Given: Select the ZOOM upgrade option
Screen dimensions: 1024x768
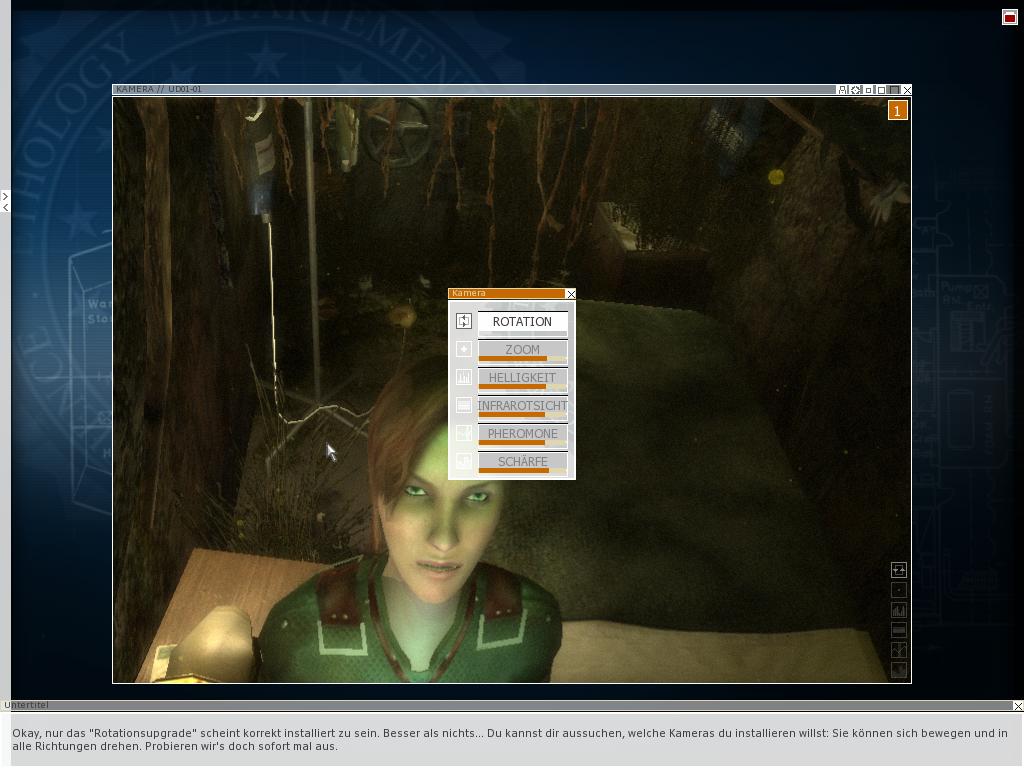Looking at the screenshot, I should coord(522,349).
